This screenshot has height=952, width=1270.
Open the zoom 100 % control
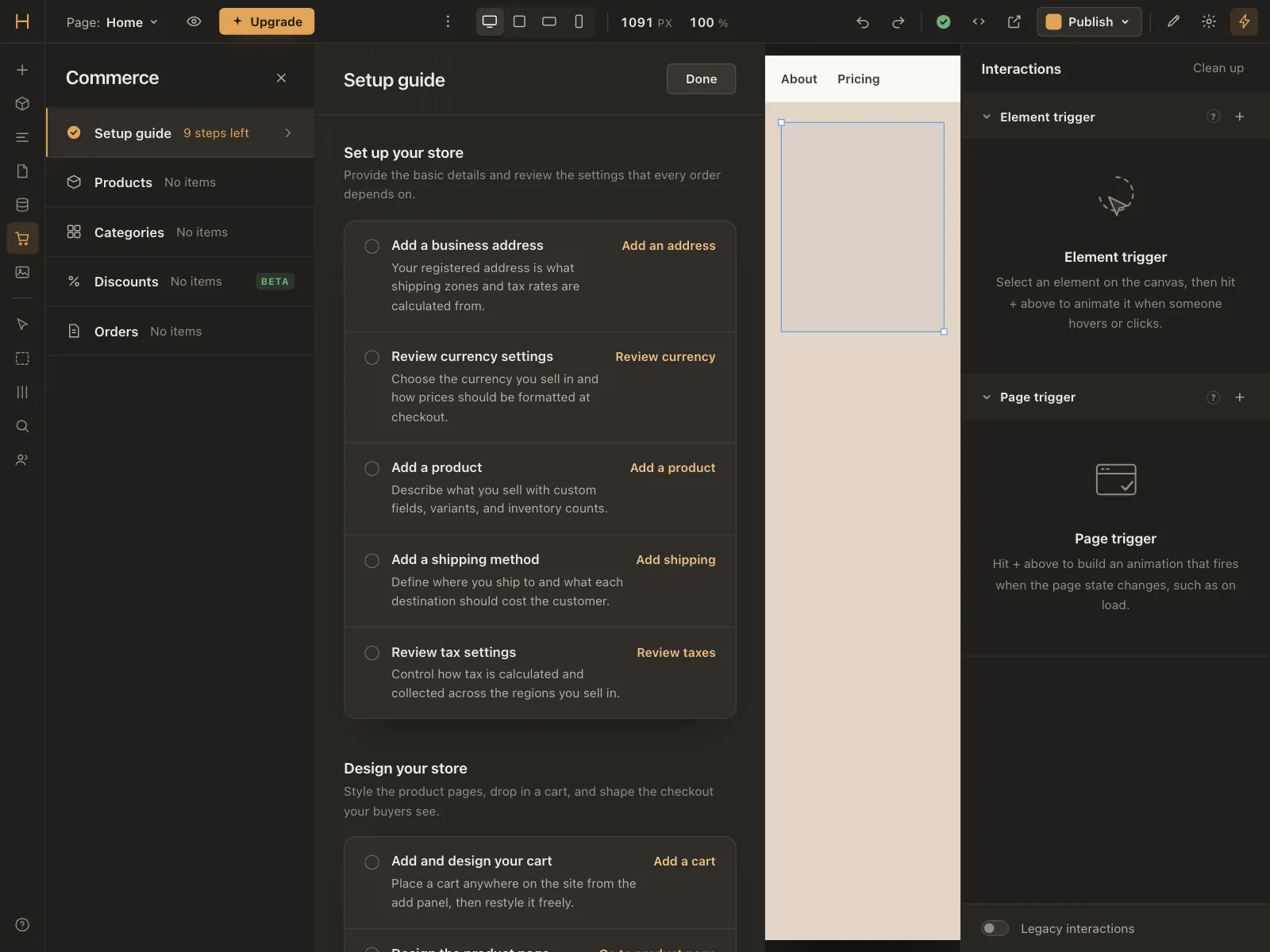coord(708,22)
